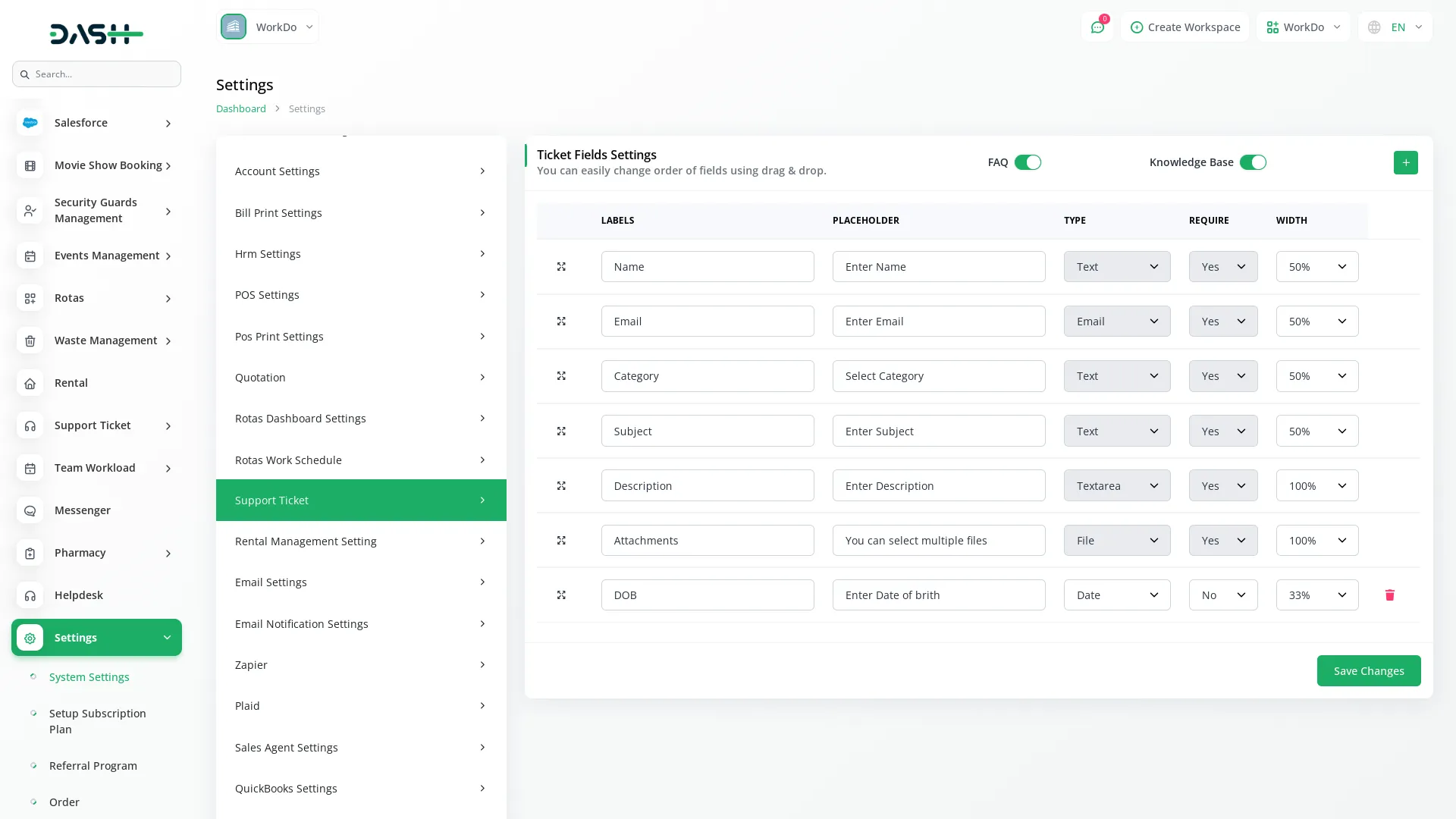Click the drag handle icon for Name row
Viewport: 1456px width, 819px height.
(x=561, y=267)
